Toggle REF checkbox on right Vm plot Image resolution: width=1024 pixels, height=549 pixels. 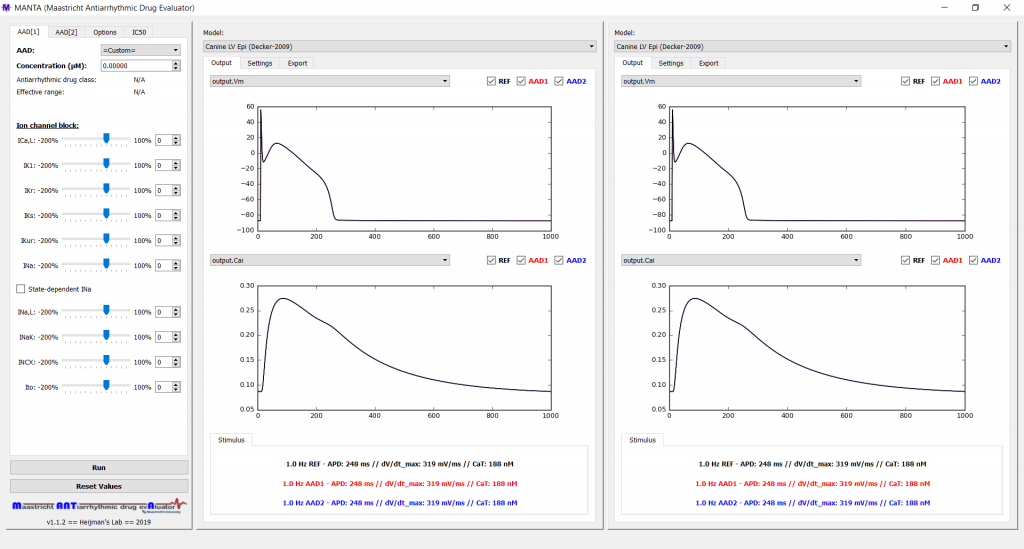(x=905, y=81)
